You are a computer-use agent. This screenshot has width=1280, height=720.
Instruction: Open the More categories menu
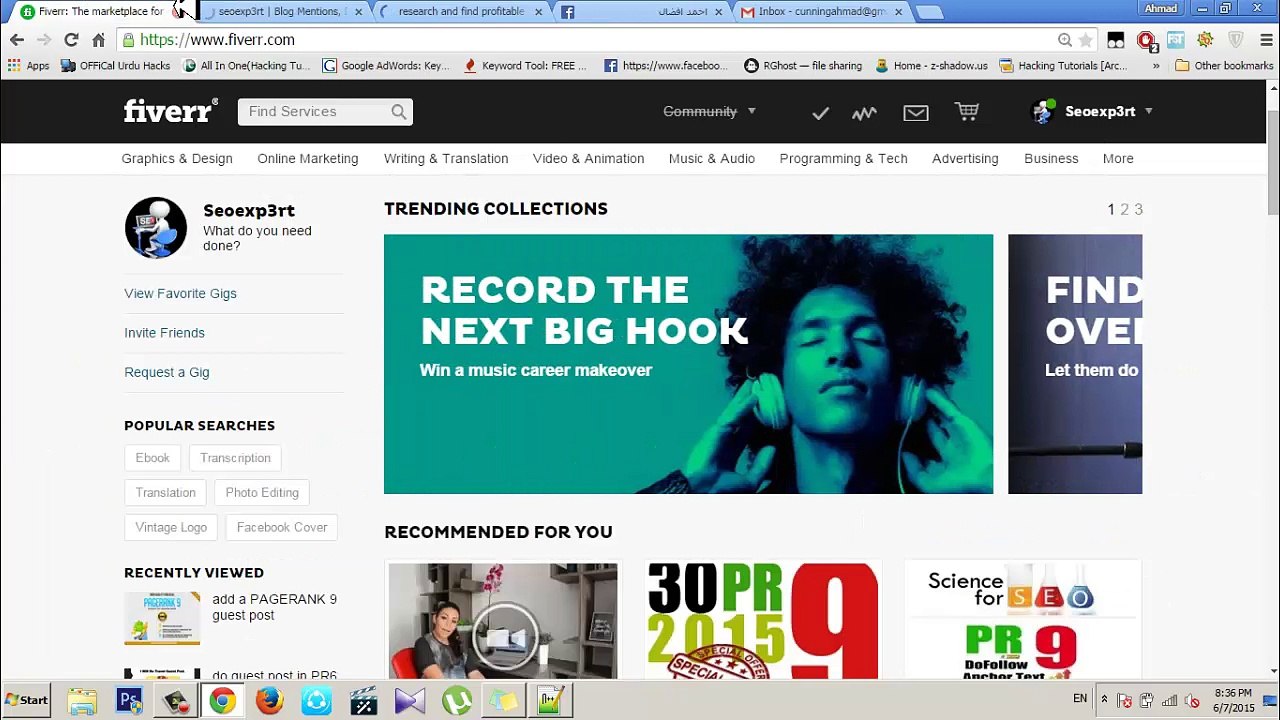[1118, 158]
